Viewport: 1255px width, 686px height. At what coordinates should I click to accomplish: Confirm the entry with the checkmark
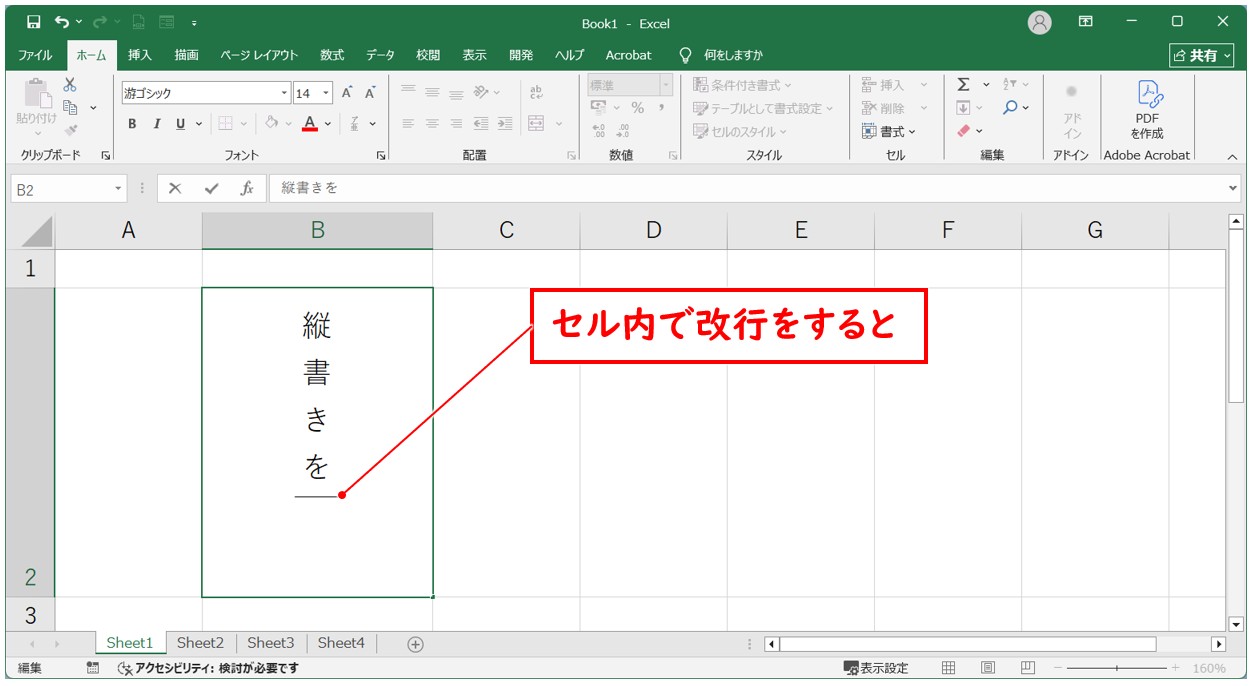pyautogui.click(x=211, y=188)
